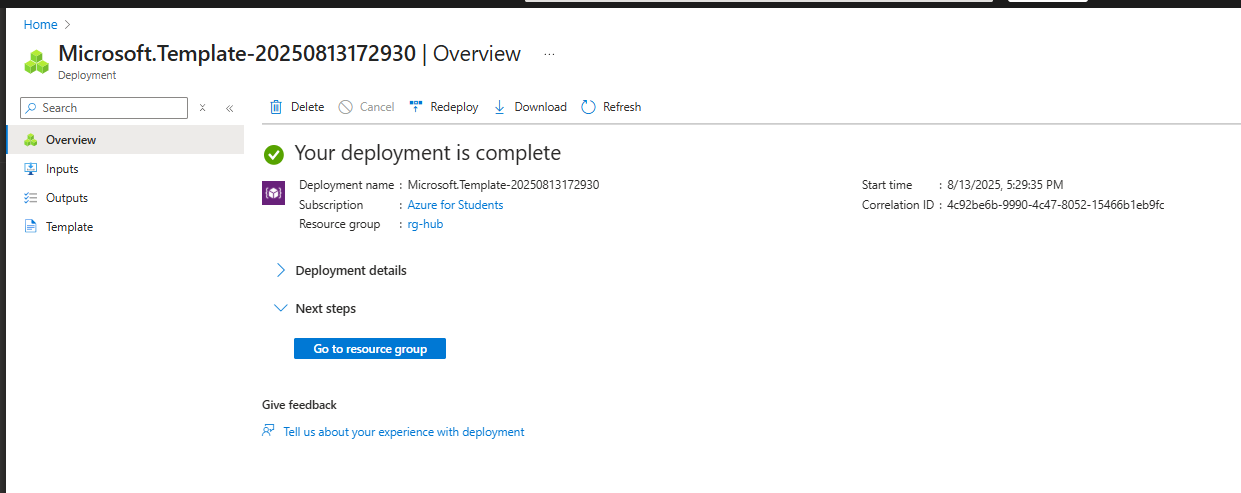Open the Inputs menu item
The width and height of the screenshot is (1241, 493).
pos(125,169)
